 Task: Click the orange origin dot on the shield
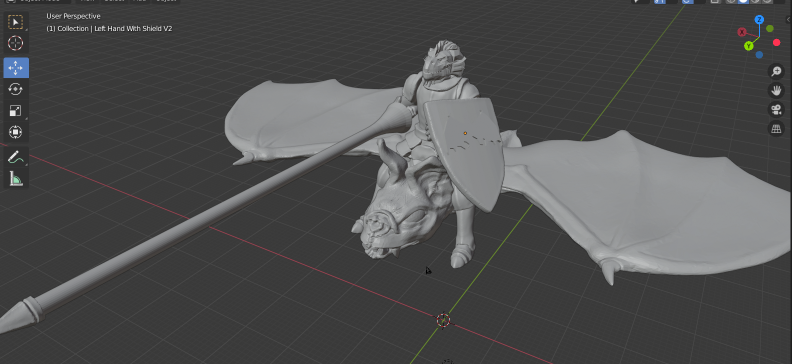(x=465, y=133)
